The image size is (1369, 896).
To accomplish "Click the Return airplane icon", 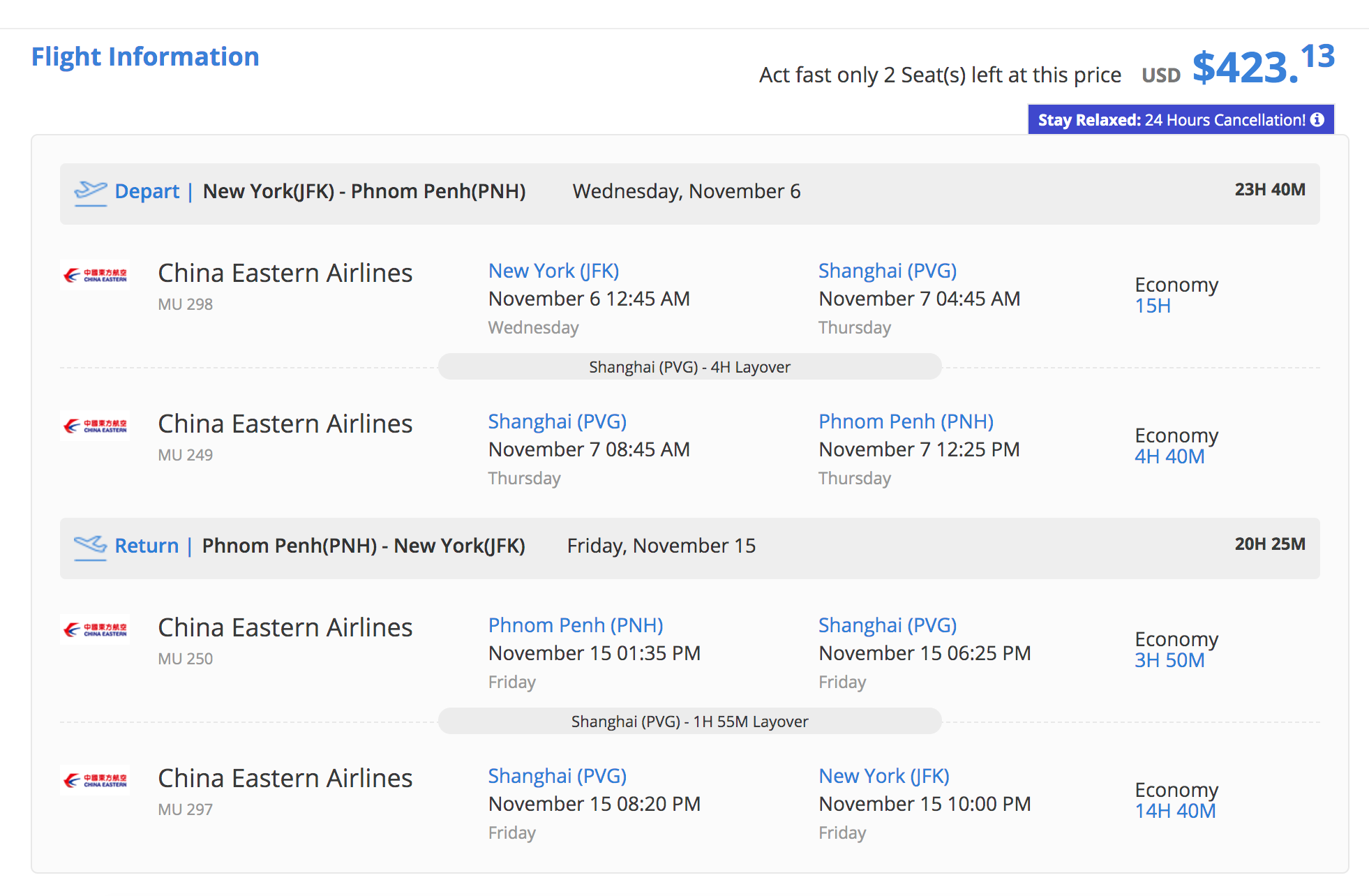I will [x=91, y=547].
